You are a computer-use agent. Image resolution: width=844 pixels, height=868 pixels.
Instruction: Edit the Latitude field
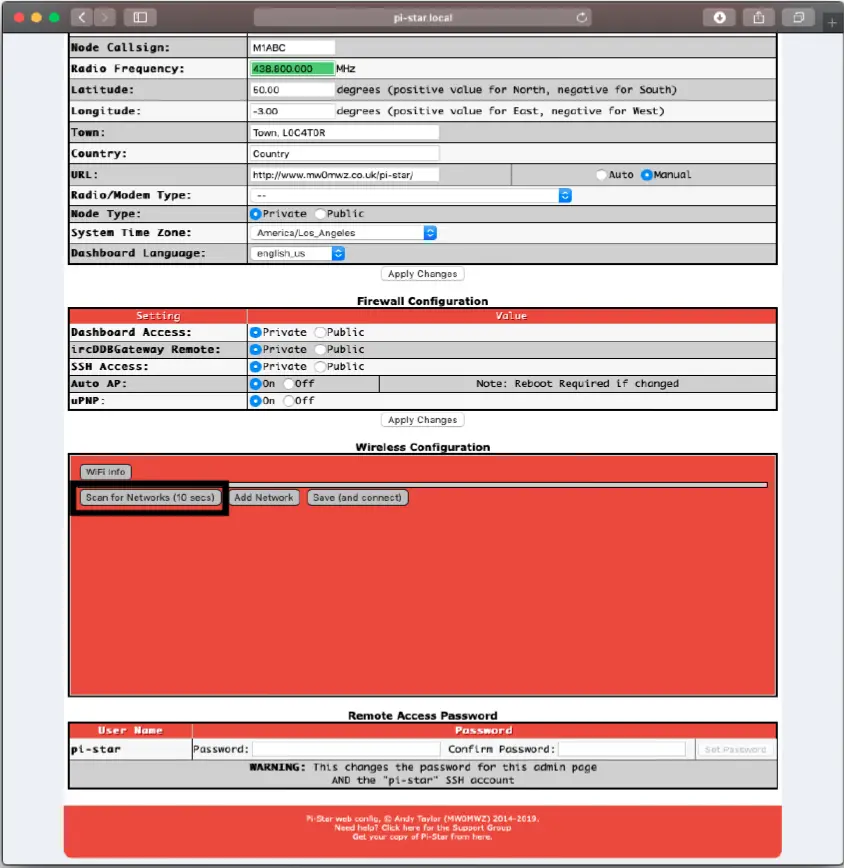click(292, 90)
